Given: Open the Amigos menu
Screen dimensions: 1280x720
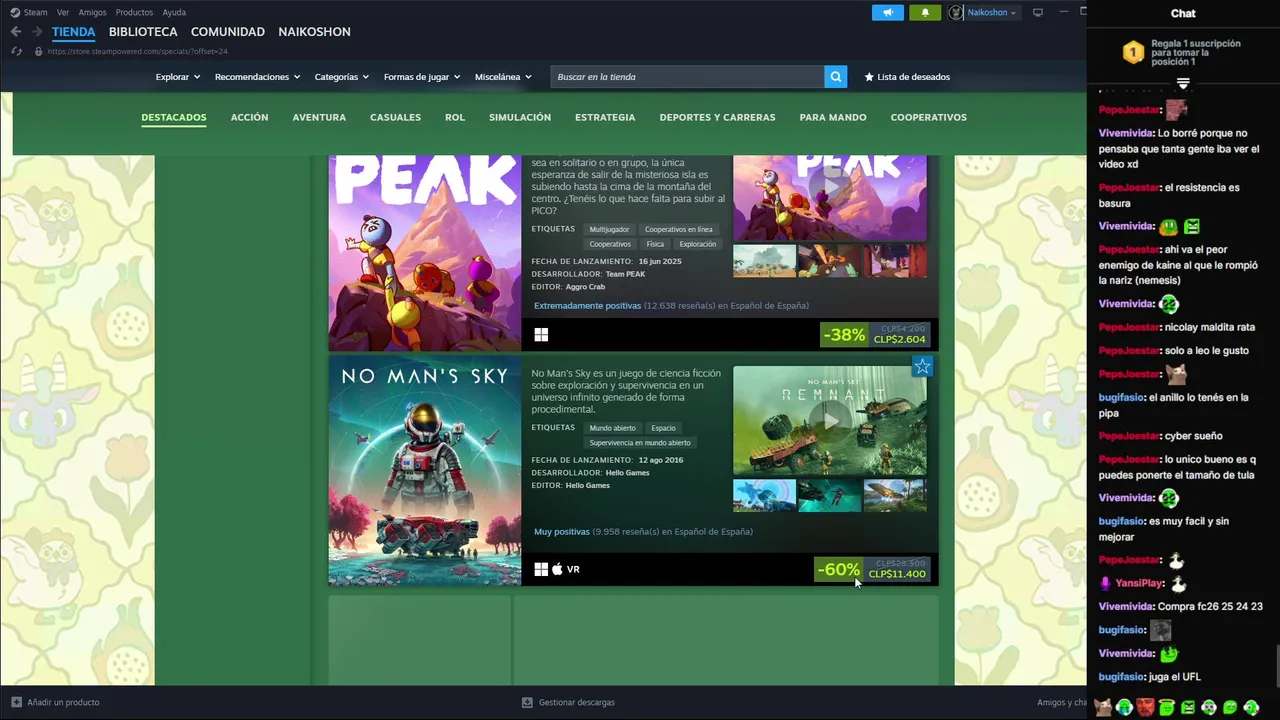Looking at the screenshot, I should [92, 12].
